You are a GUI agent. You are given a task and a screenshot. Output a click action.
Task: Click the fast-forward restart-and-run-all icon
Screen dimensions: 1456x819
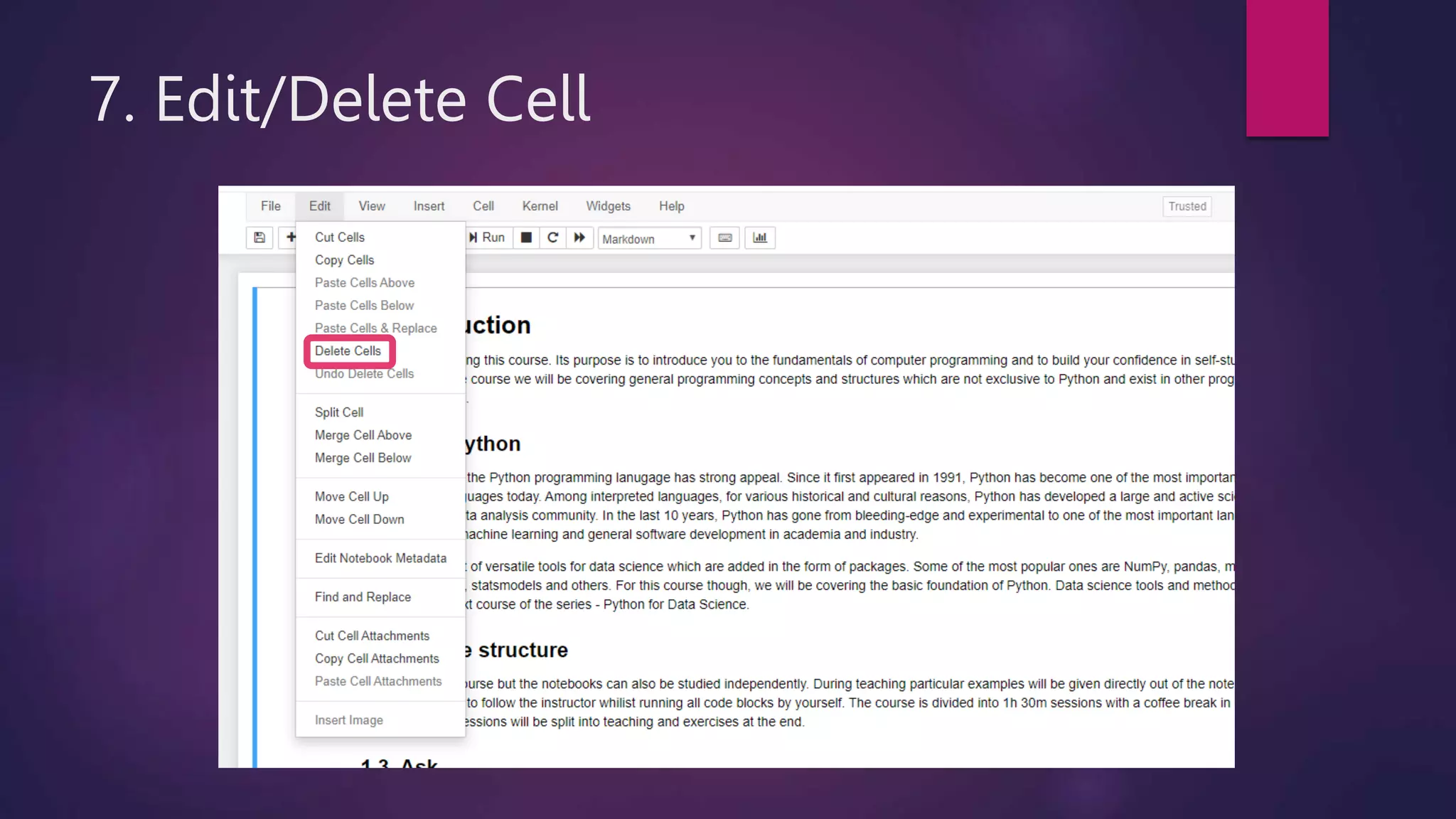coord(579,237)
